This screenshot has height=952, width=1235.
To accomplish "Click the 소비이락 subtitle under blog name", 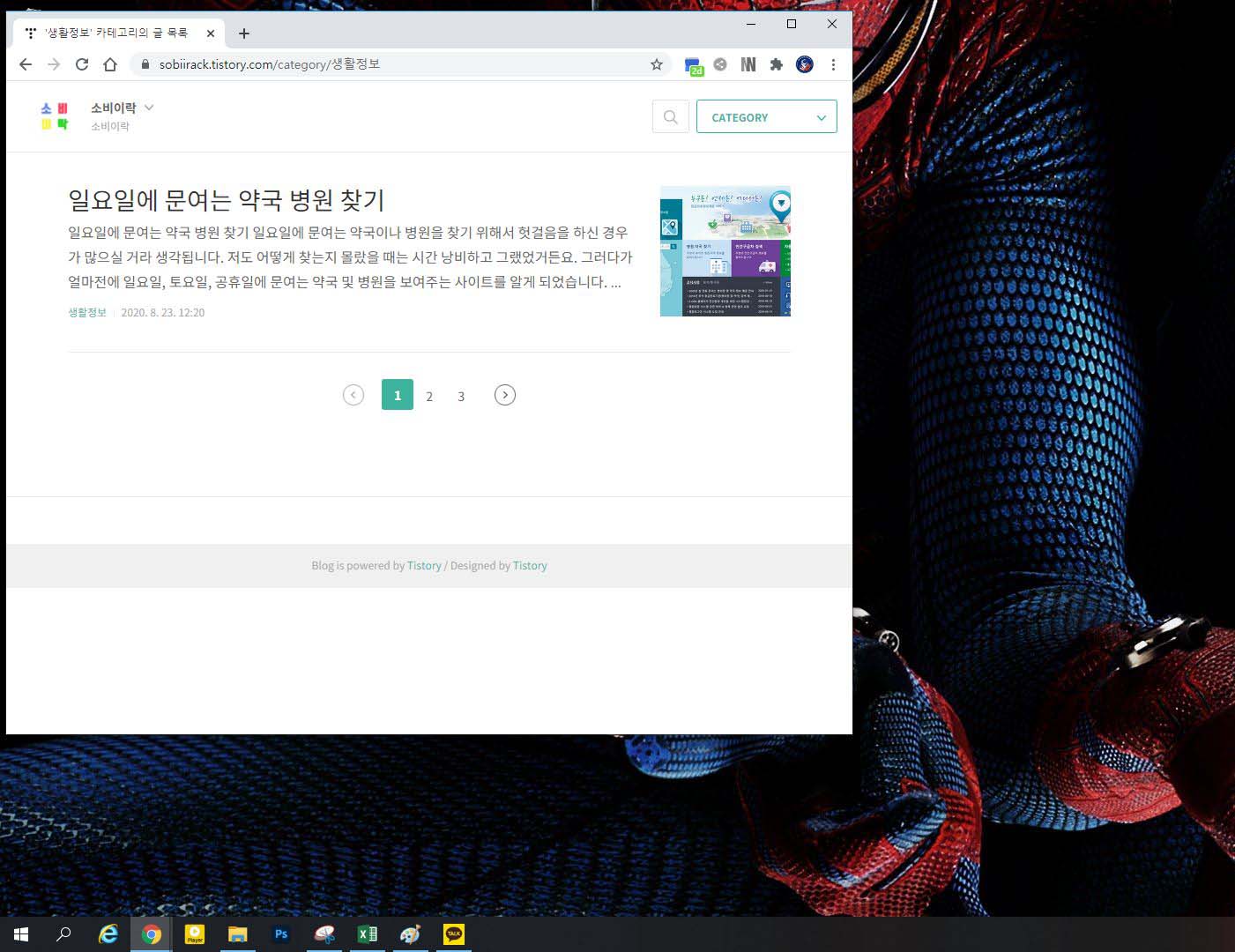I will point(110,126).
